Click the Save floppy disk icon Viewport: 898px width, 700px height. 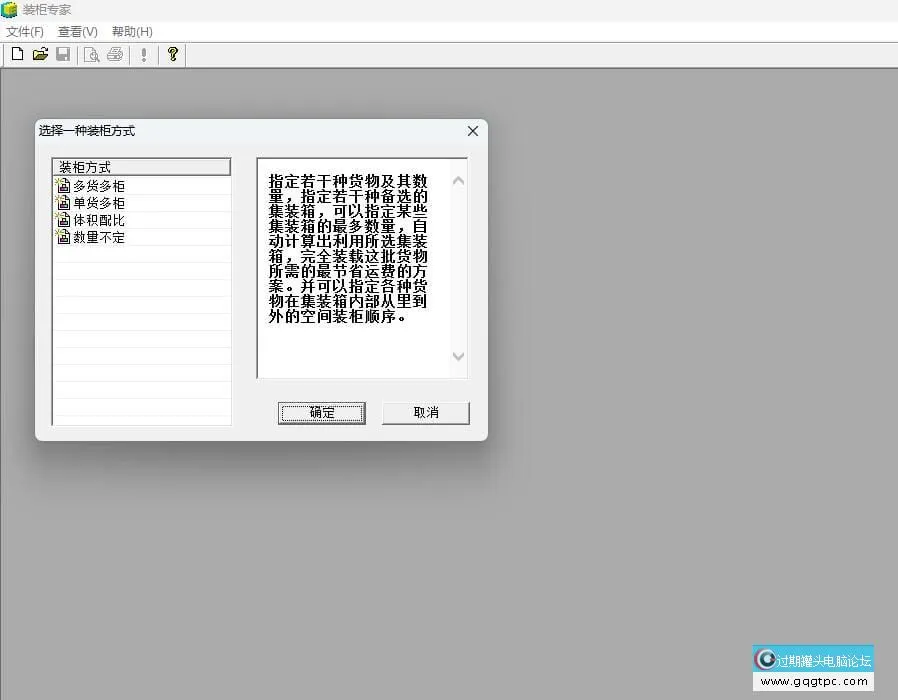pyautogui.click(x=63, y=54)
